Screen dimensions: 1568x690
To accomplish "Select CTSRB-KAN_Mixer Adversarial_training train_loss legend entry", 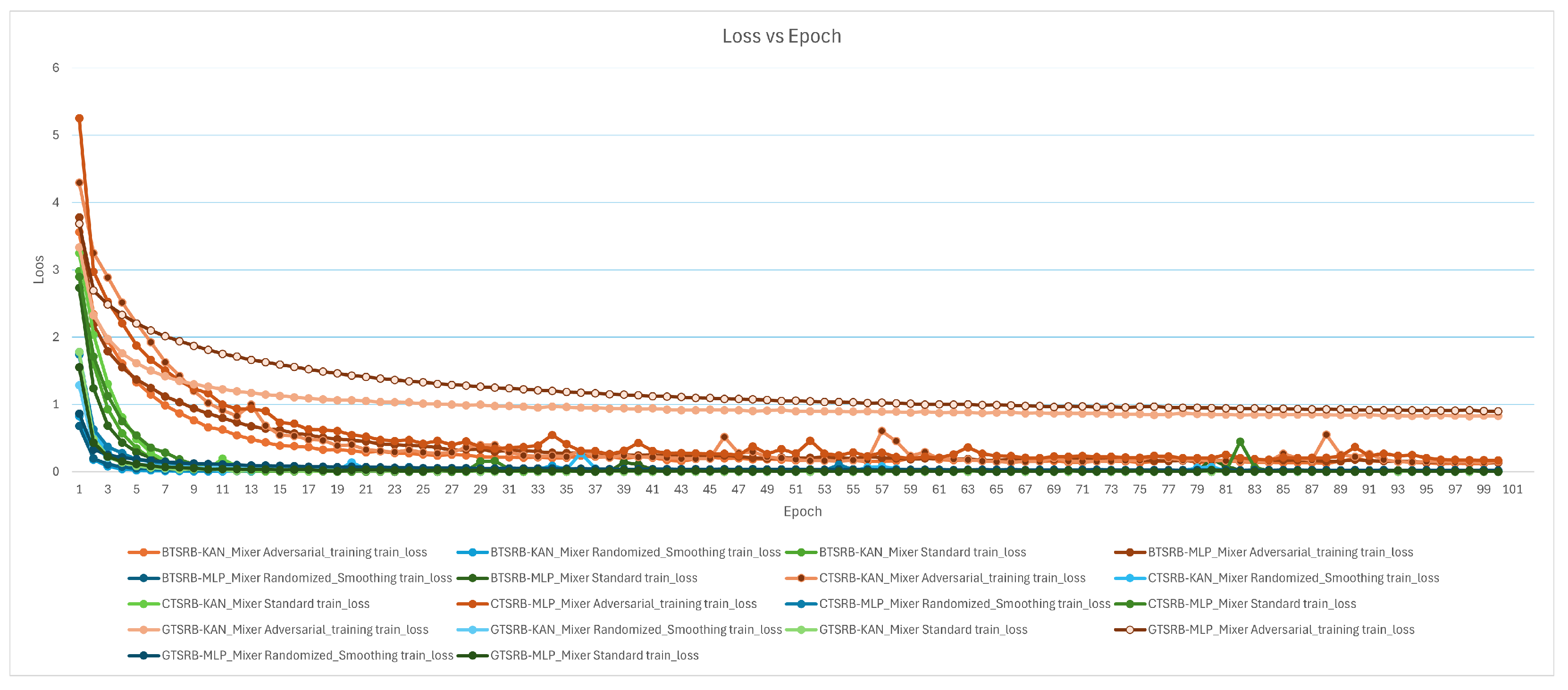I will coord(952,578).
